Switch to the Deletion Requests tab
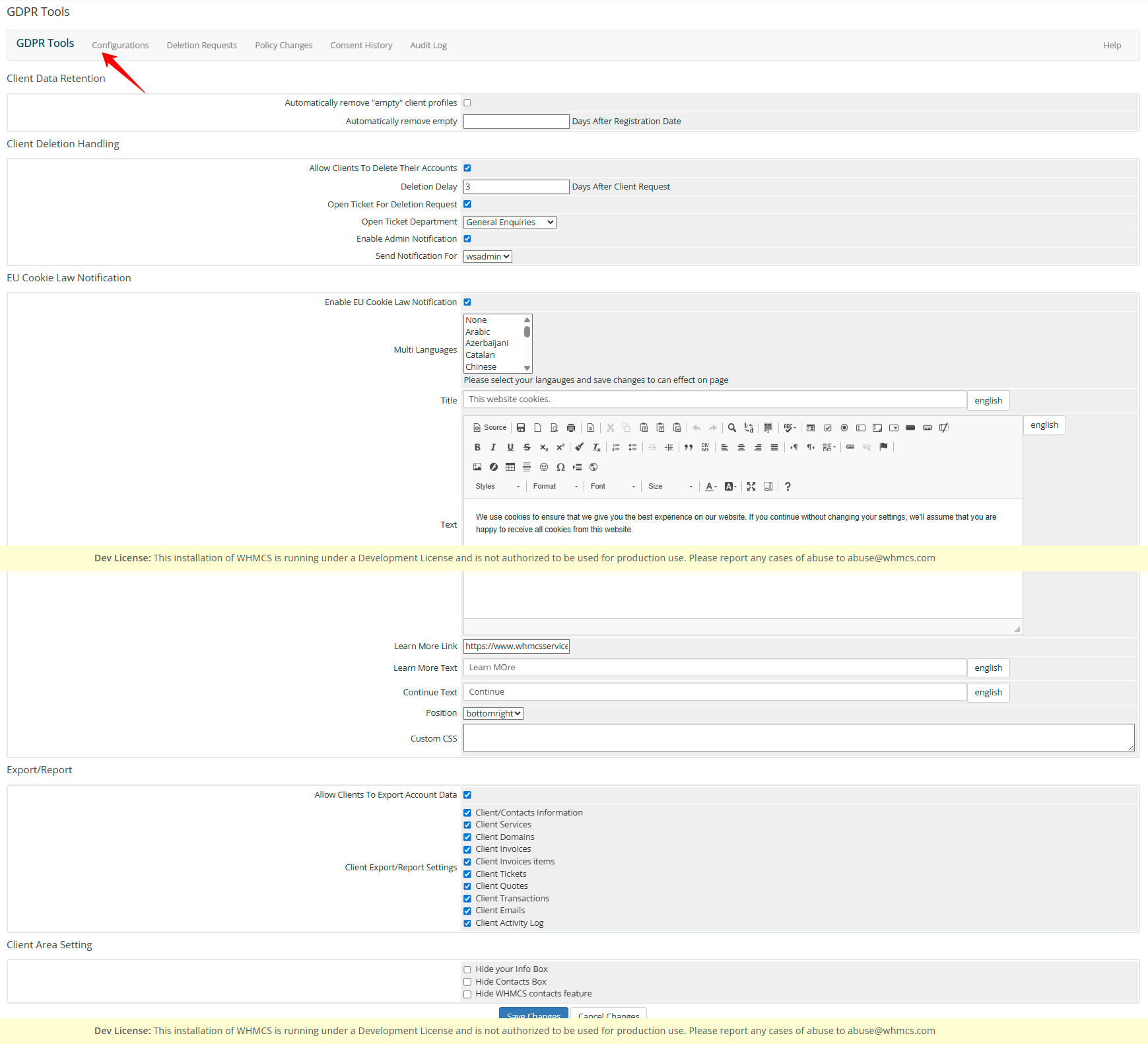The height and width of the screenshot is (1044, 1148). 201,46
